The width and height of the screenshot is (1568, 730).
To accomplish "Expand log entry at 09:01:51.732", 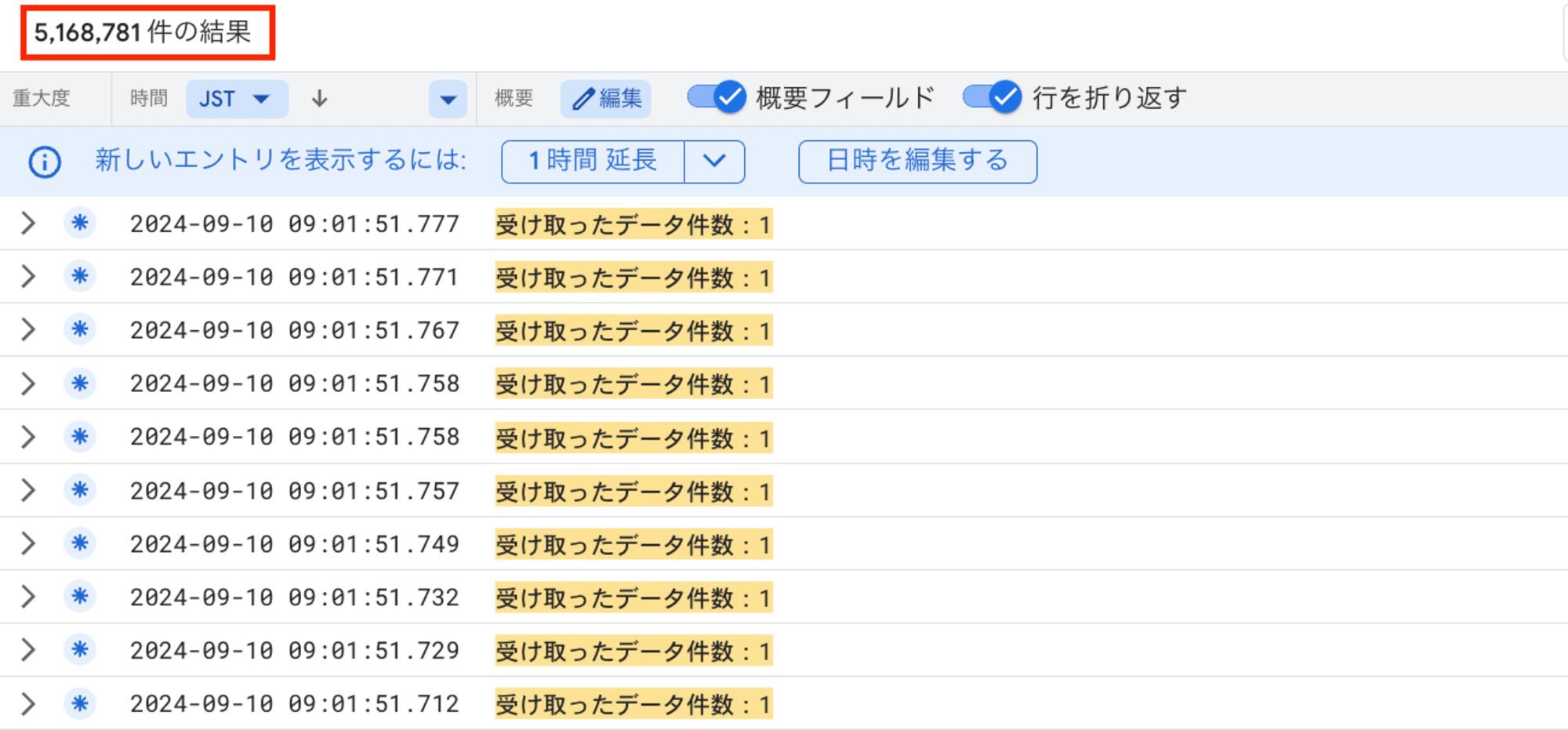I will point(28,597).
